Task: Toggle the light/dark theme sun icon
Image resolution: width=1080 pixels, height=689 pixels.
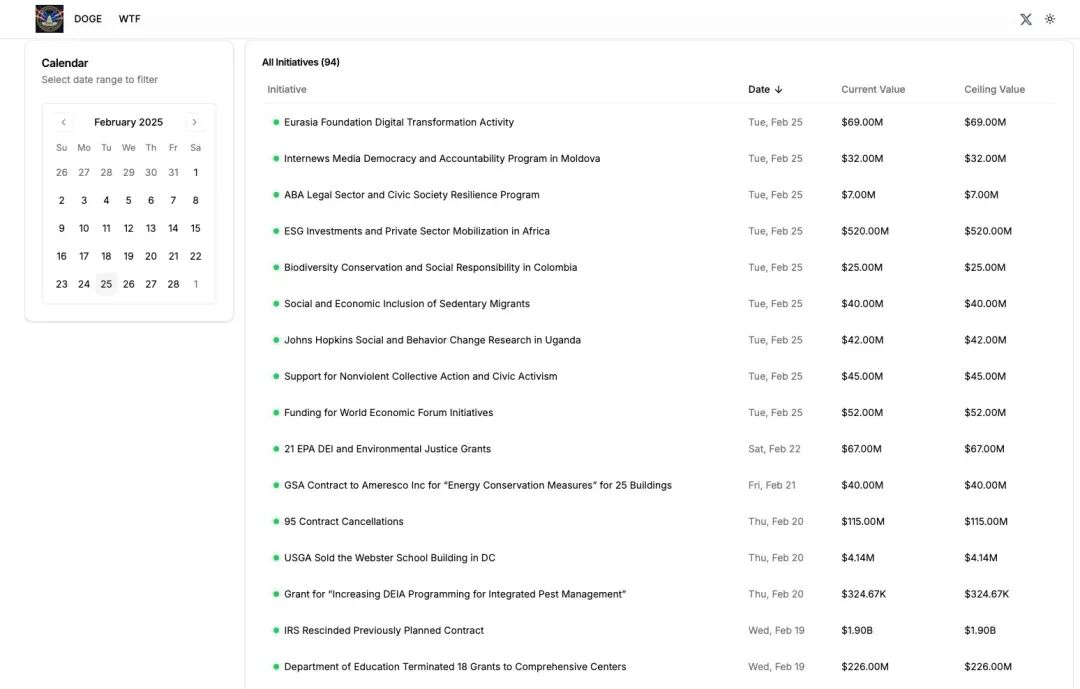Action: tap(1050, 19)
